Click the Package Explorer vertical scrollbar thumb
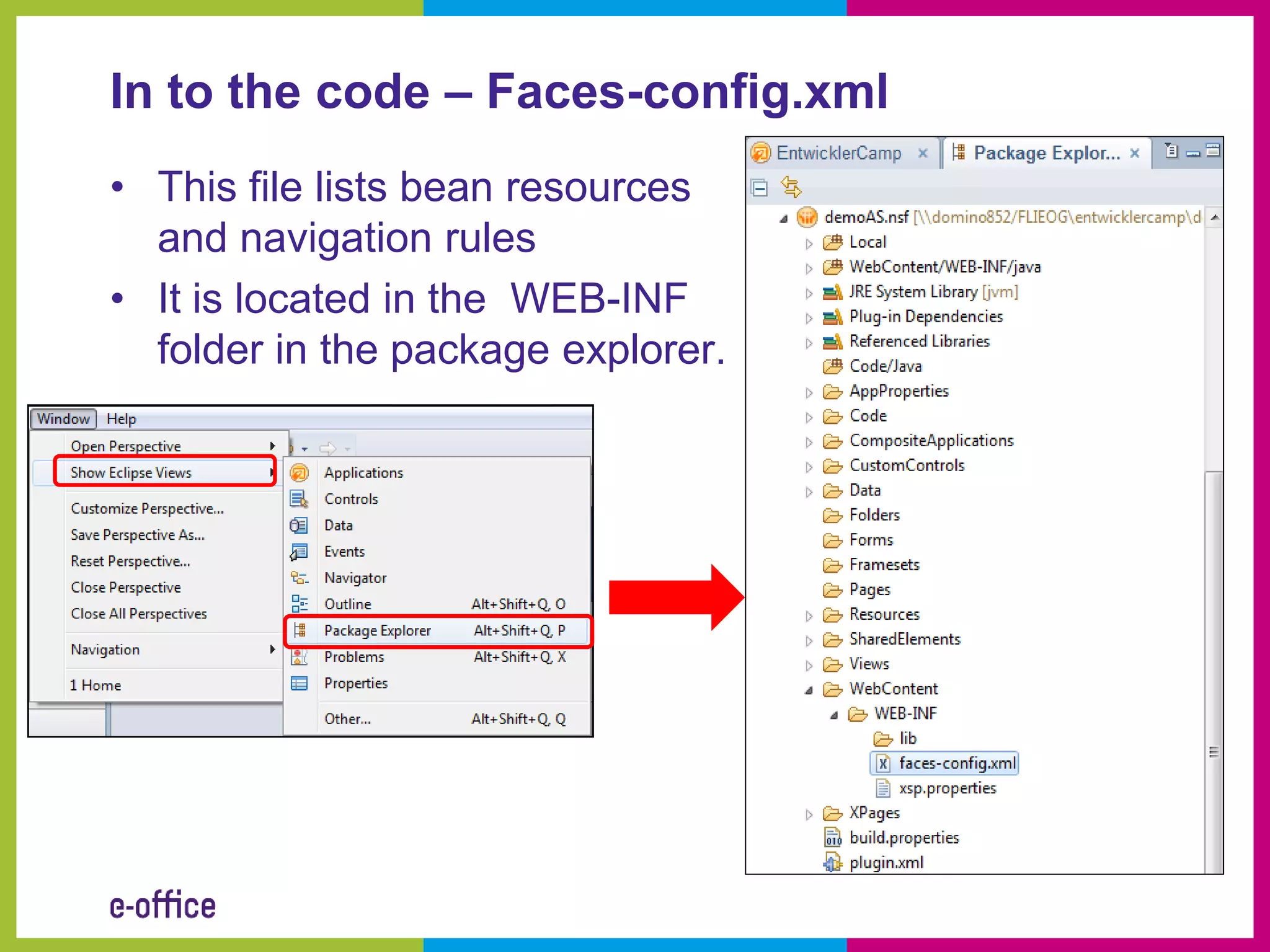This screenshot has width=1270, height=952. tap(1214, 672)
